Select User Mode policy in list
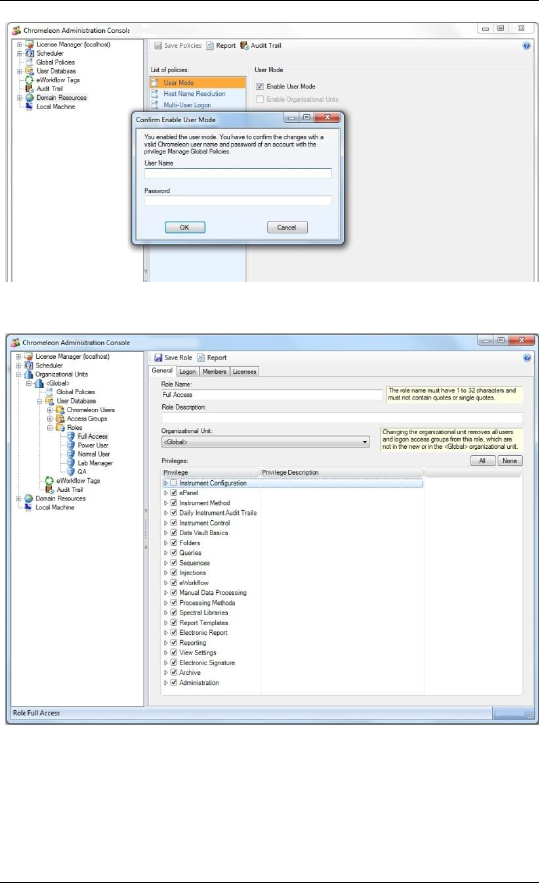The image size is (539, 883). click(x=198, y=83)
